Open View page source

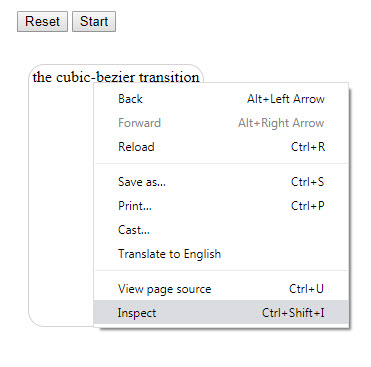[x=221, y=289]
